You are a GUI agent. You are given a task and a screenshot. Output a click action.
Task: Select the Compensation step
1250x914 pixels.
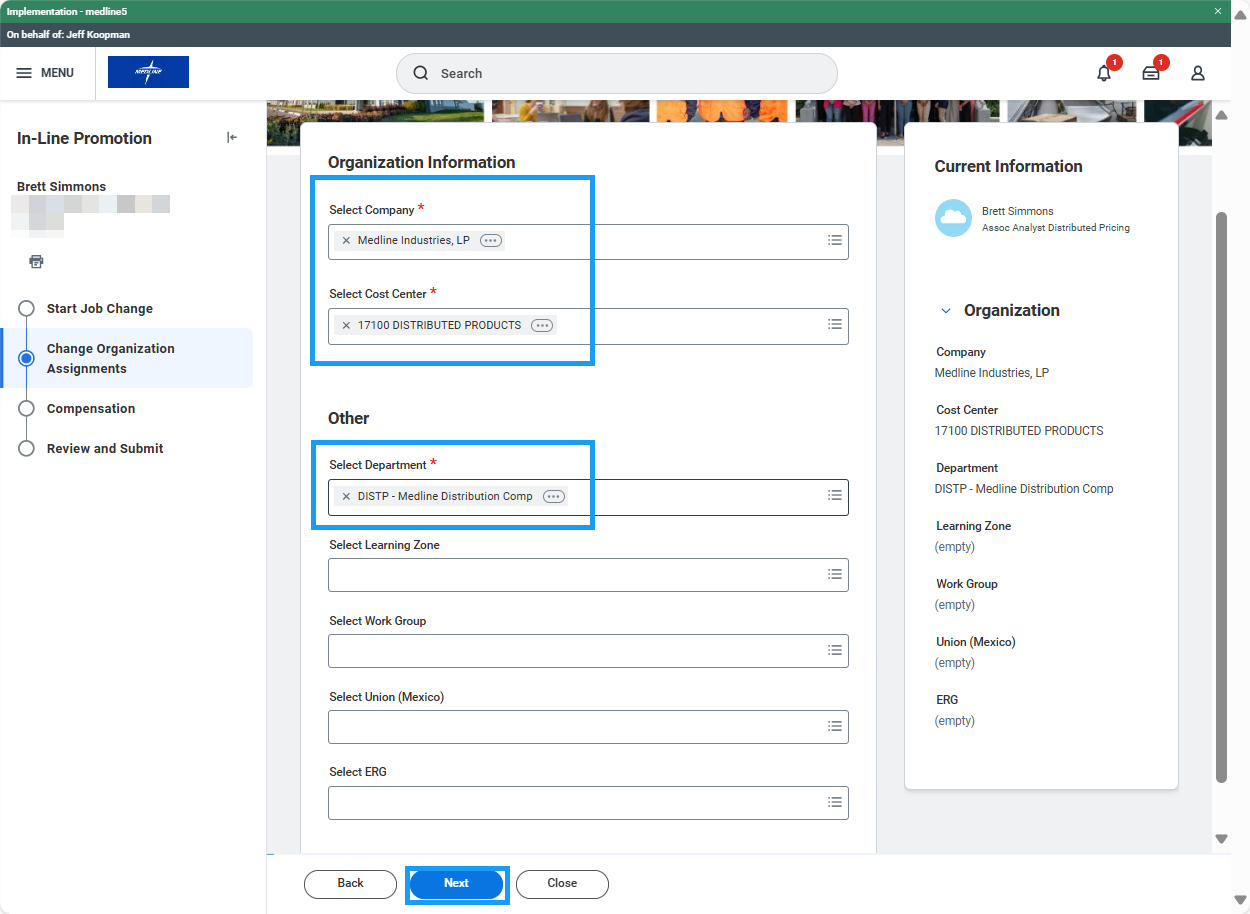coord(90,409)
